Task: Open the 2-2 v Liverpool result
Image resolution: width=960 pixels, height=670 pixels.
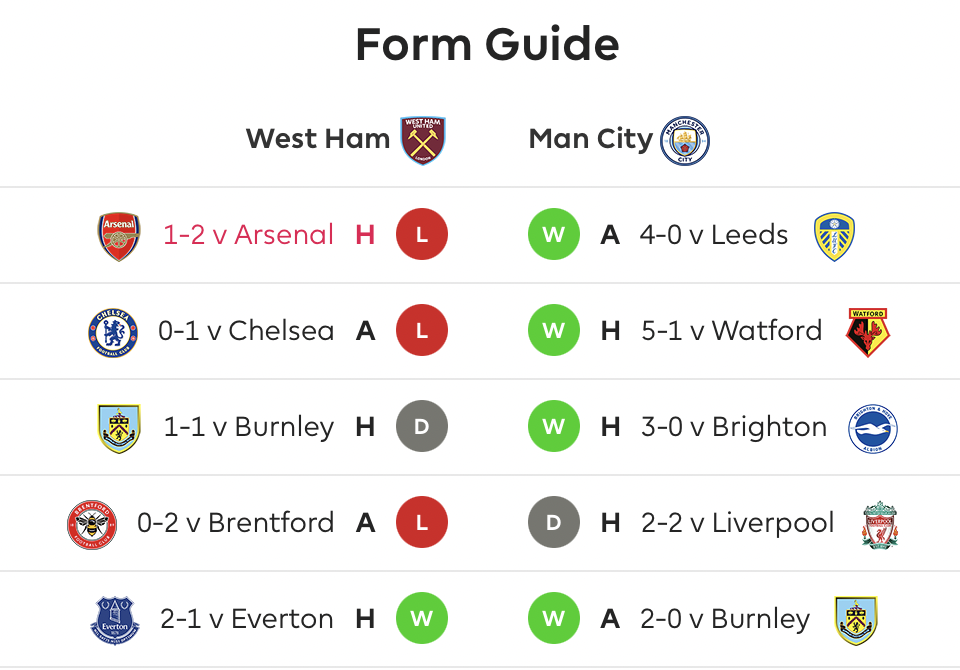Action: [x=737, y=524]
